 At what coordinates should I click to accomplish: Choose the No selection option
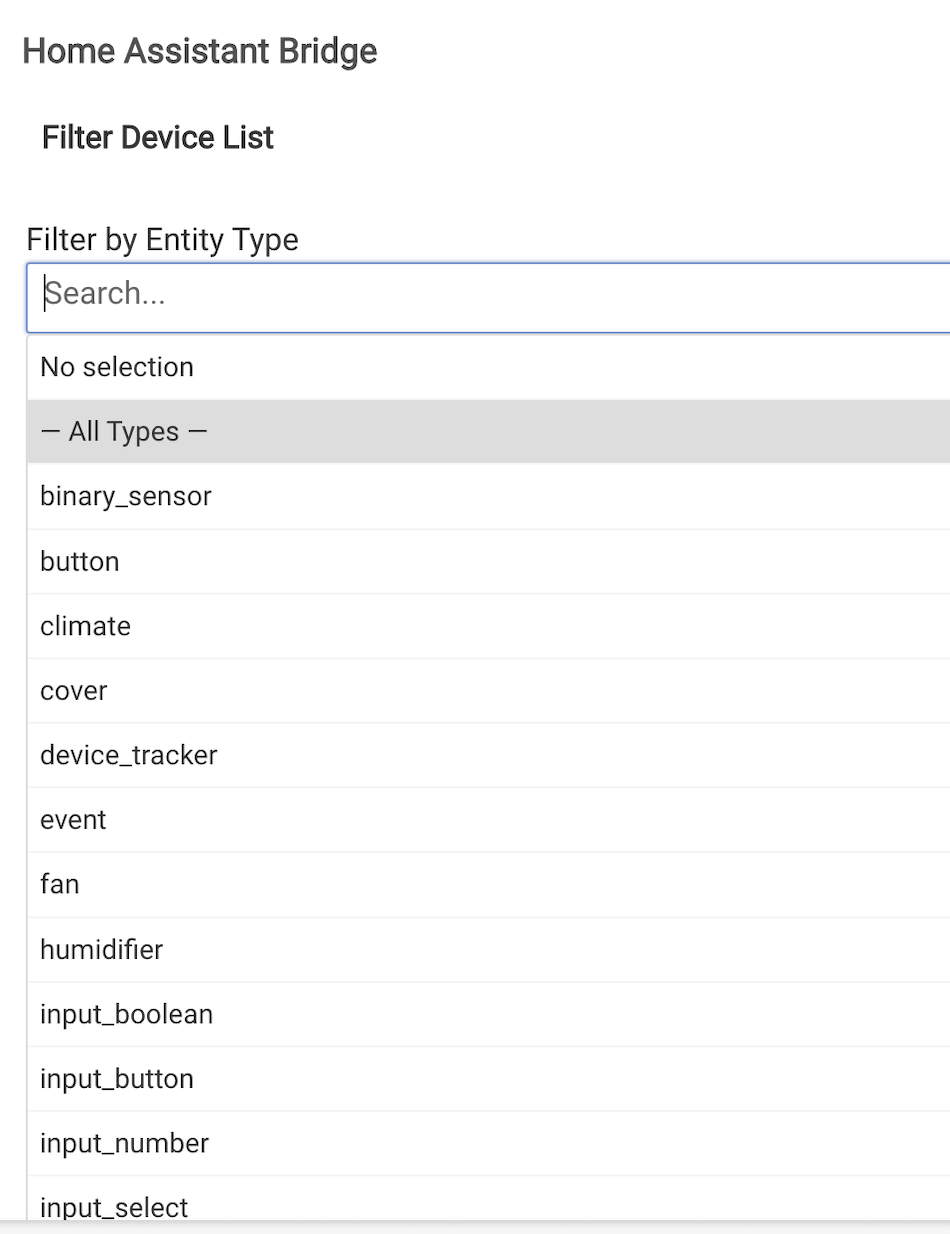[x=117, y=367]
